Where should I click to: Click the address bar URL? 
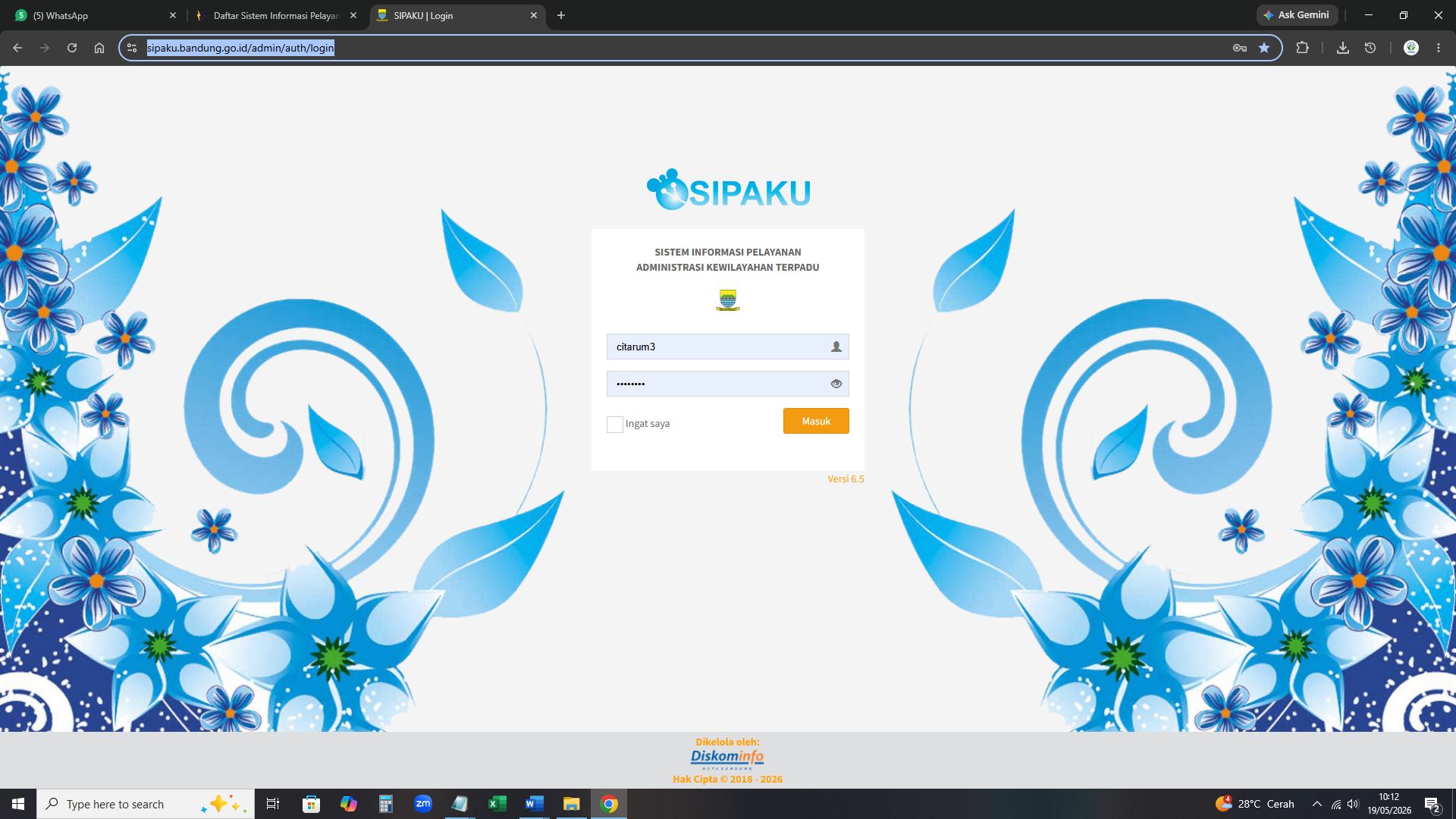pyautogui.click(x=240, y=48)
